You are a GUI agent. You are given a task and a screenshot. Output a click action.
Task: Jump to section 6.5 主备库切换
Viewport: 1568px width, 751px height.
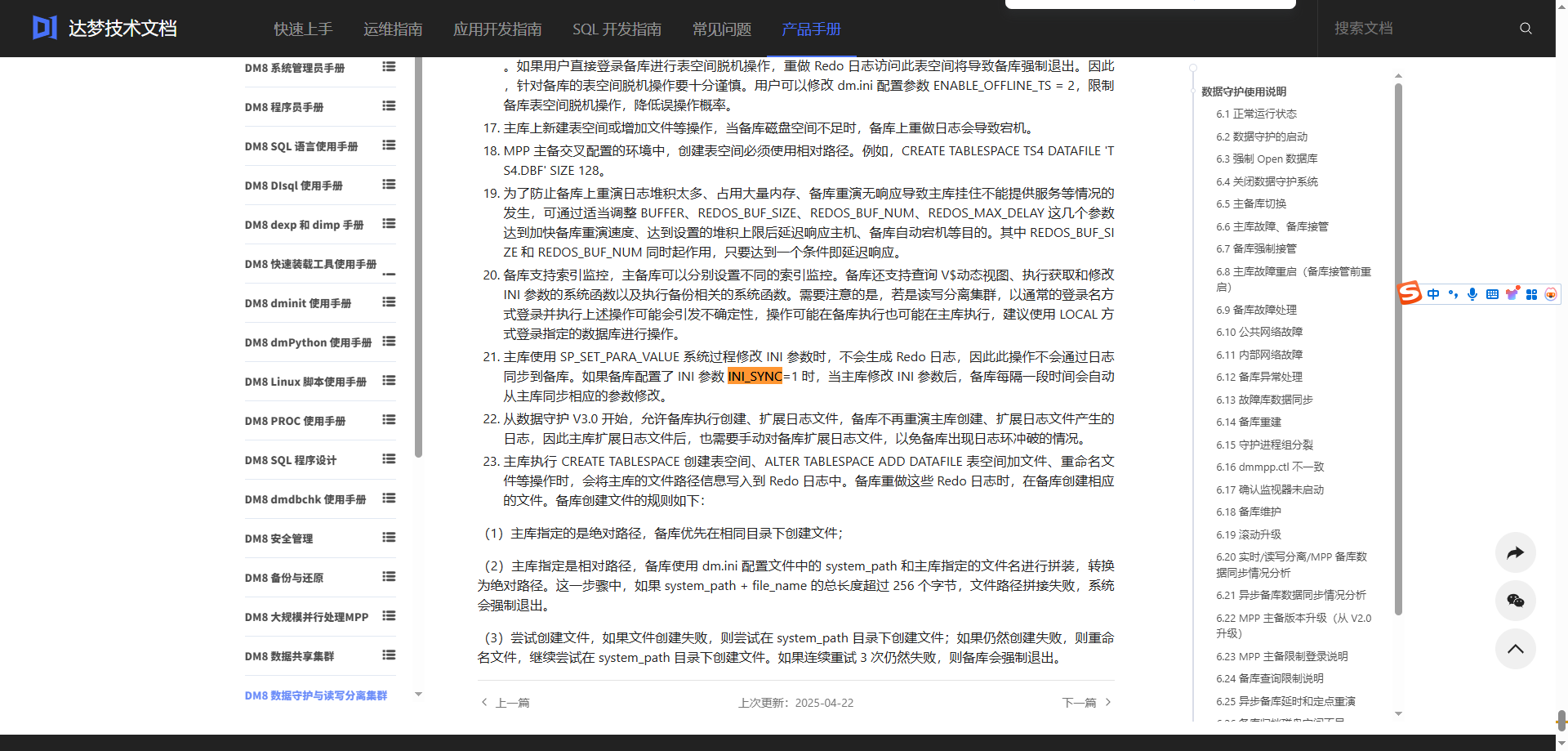1251,203
